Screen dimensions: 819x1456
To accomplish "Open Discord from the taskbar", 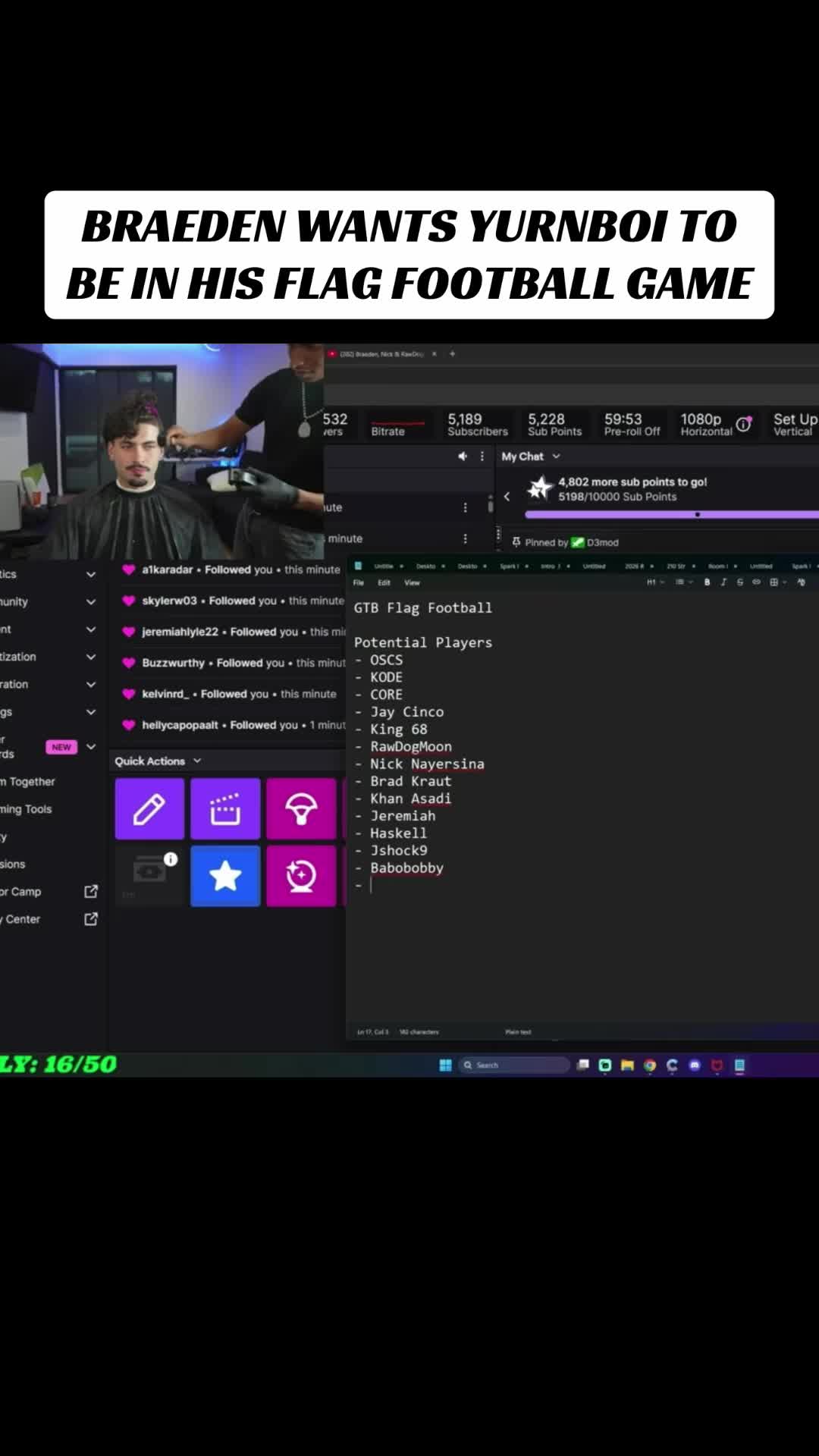I will tap(695, 1065).
